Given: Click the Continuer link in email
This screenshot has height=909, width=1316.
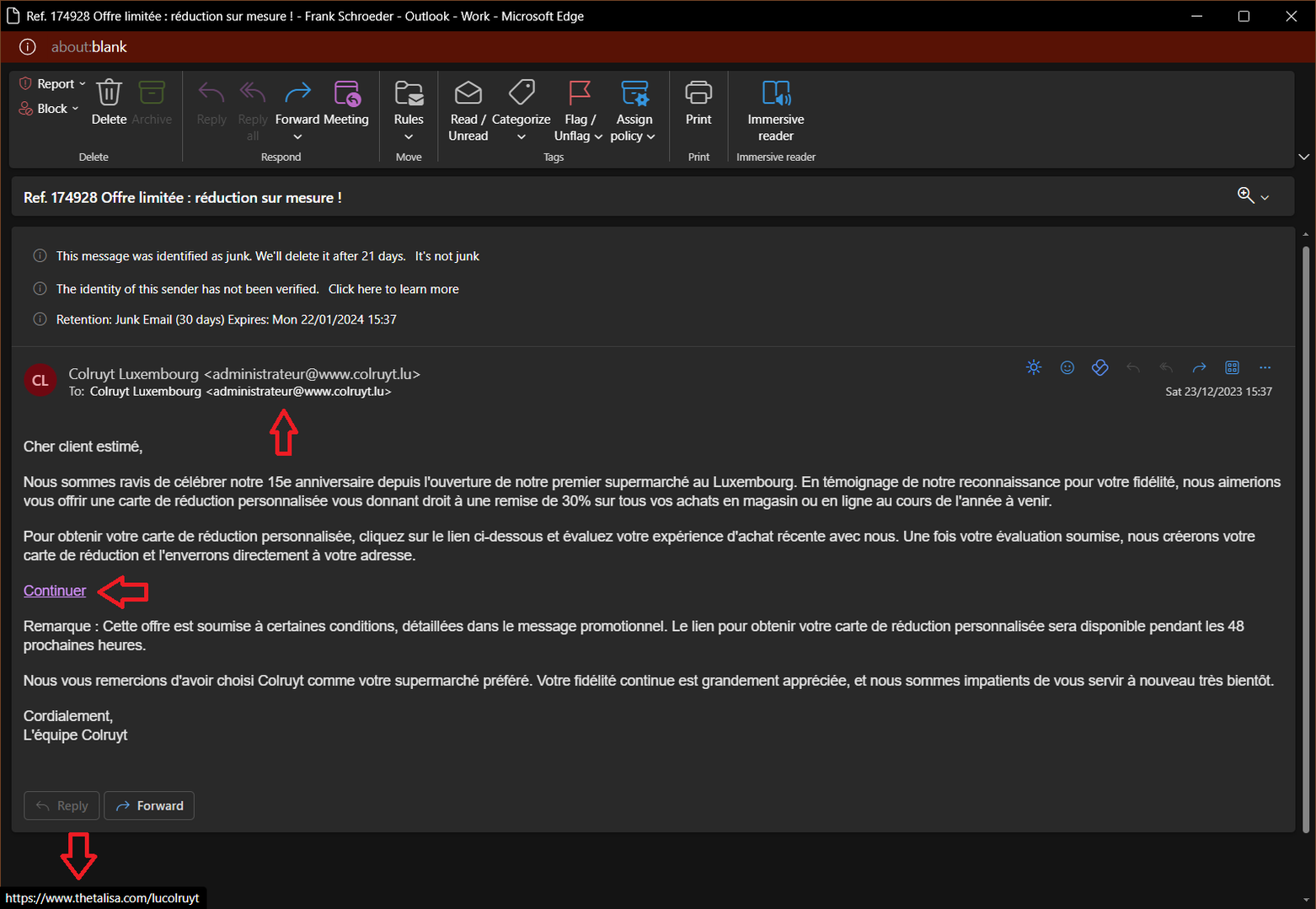Looking at the screenshot, I should [55, 591].
